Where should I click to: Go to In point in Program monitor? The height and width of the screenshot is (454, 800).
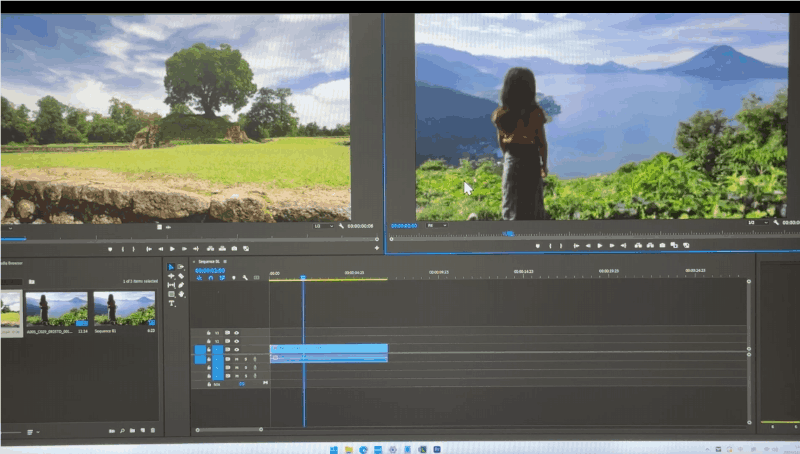[576, 246]
